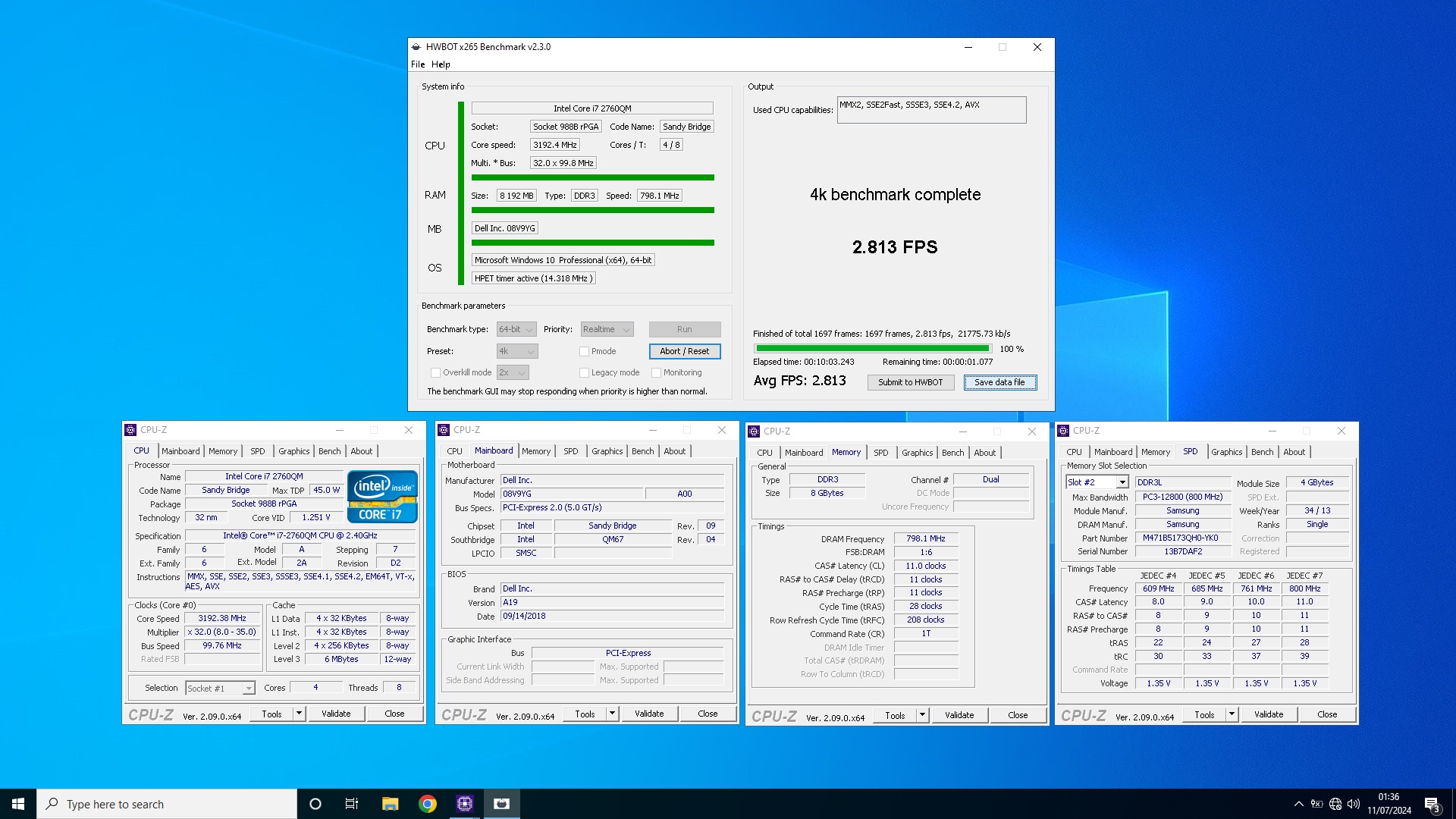Show hidden tray icons chevron
The image size is (1456, 819).
point(1299,804)
